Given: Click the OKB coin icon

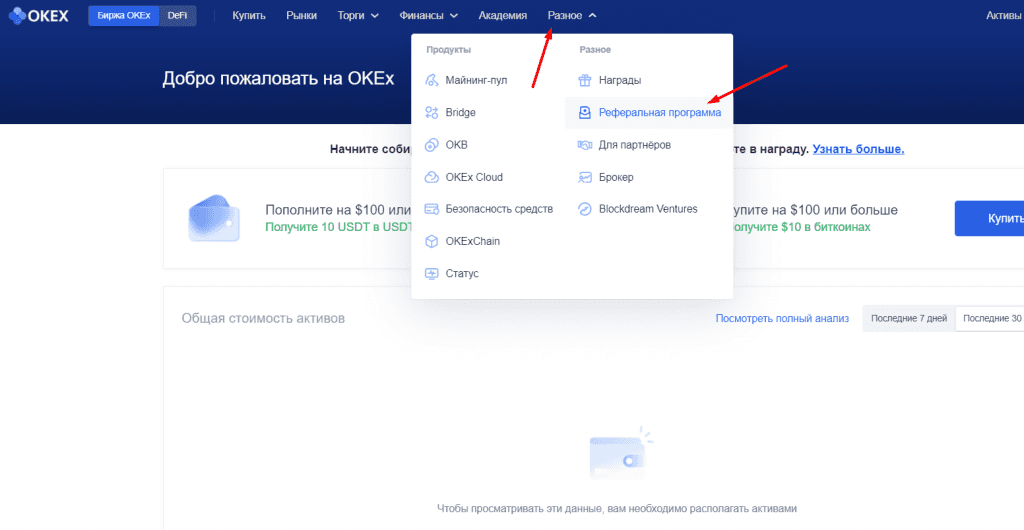Looking at the screenshot, I should pos(432,145).
